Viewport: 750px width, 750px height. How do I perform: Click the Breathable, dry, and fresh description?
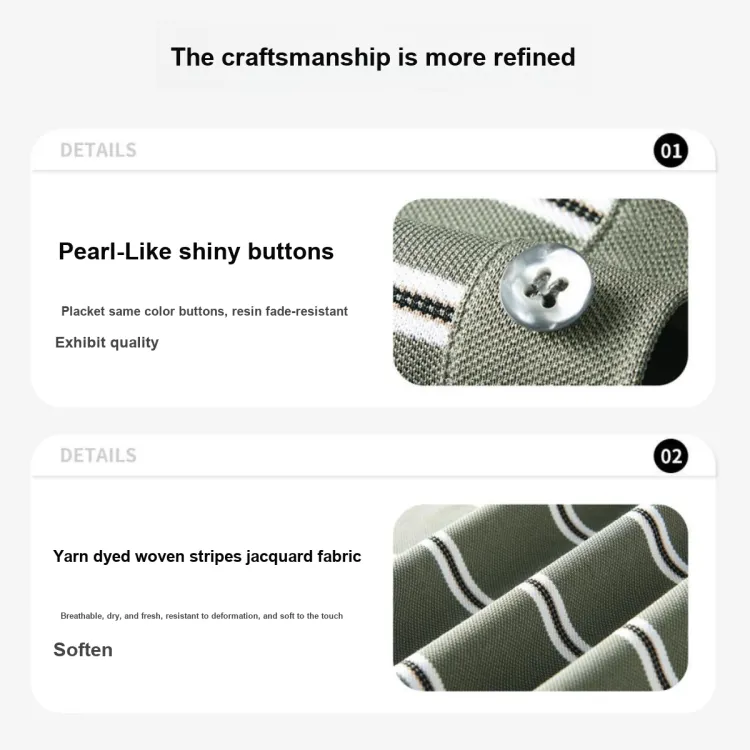point(201,616)
